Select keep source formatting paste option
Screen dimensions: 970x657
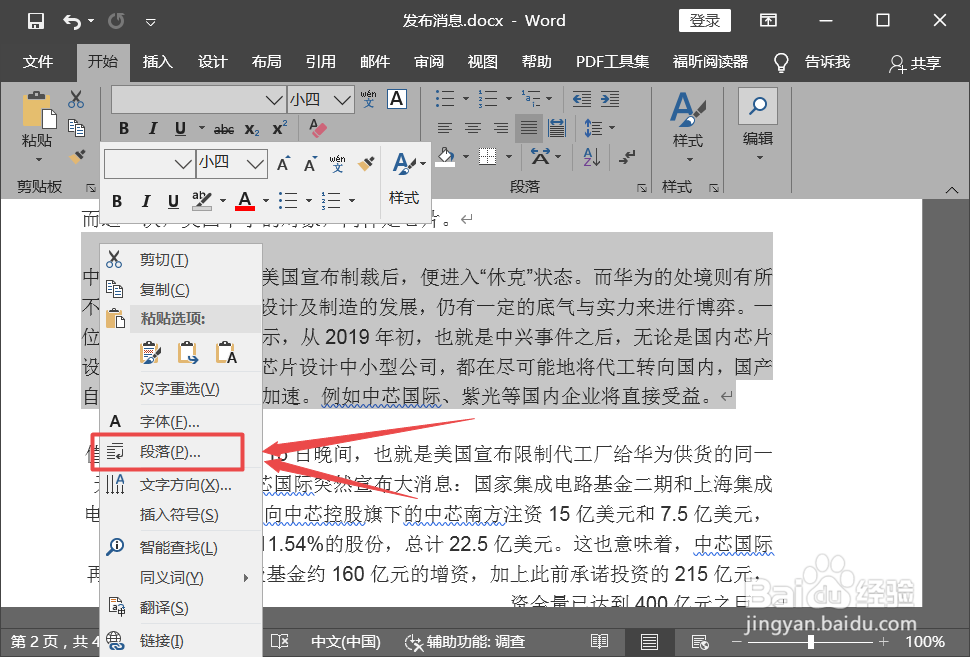point(150,353)
